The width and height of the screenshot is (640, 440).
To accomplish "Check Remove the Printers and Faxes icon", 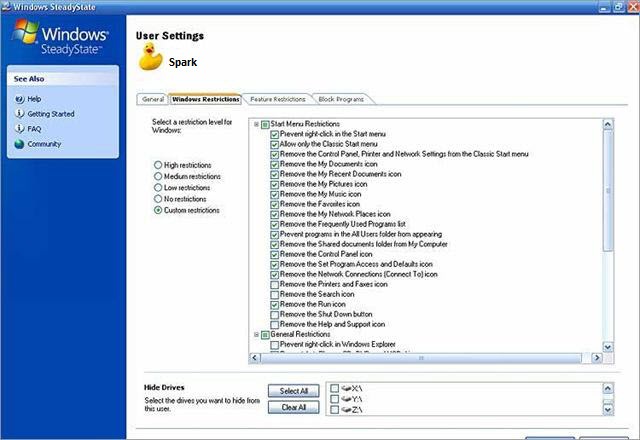I will [x=274, y=284].
